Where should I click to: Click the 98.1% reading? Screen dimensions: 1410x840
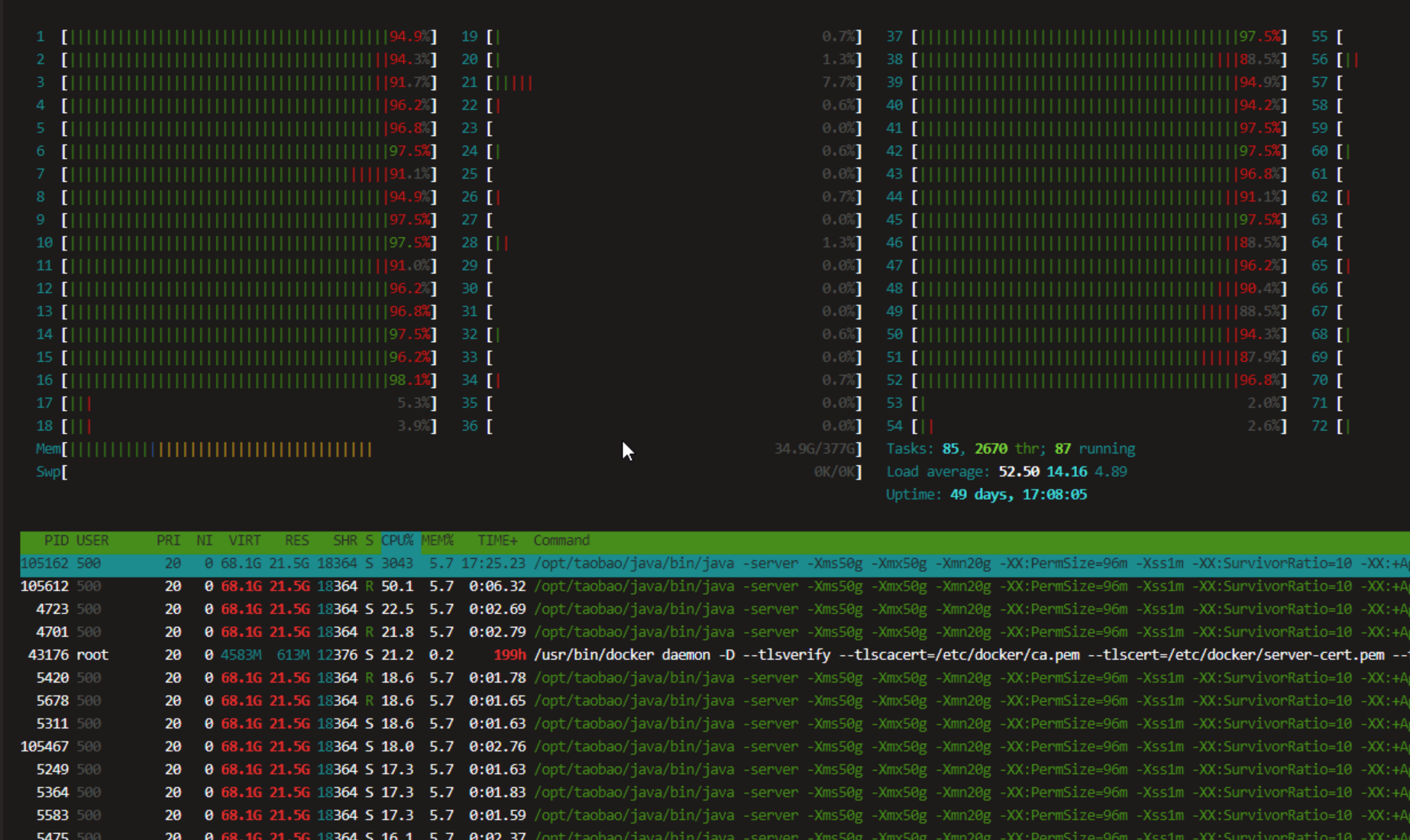(x=410, y=380)
